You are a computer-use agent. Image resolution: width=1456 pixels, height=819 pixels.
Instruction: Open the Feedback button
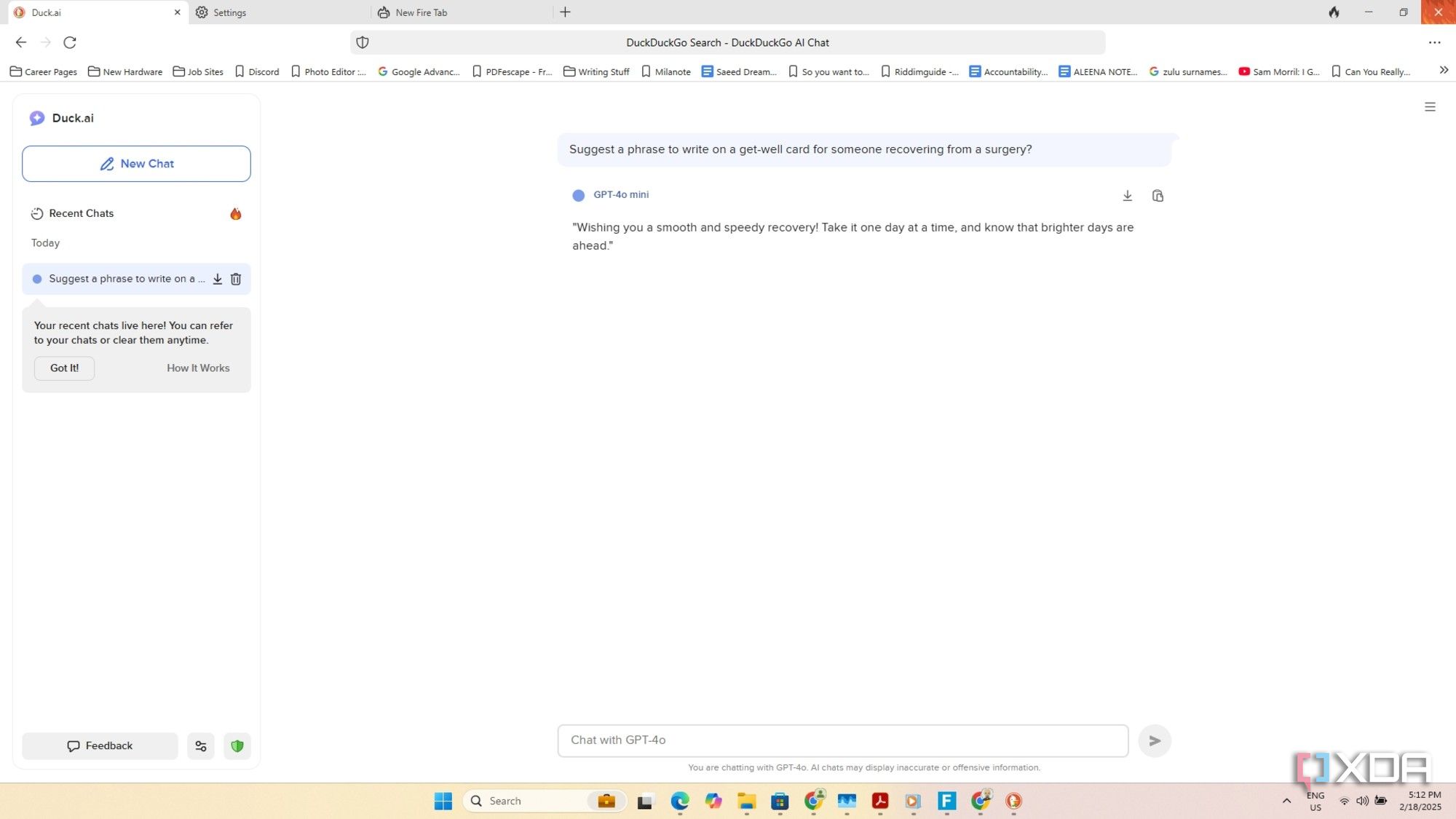pos(100,745)
